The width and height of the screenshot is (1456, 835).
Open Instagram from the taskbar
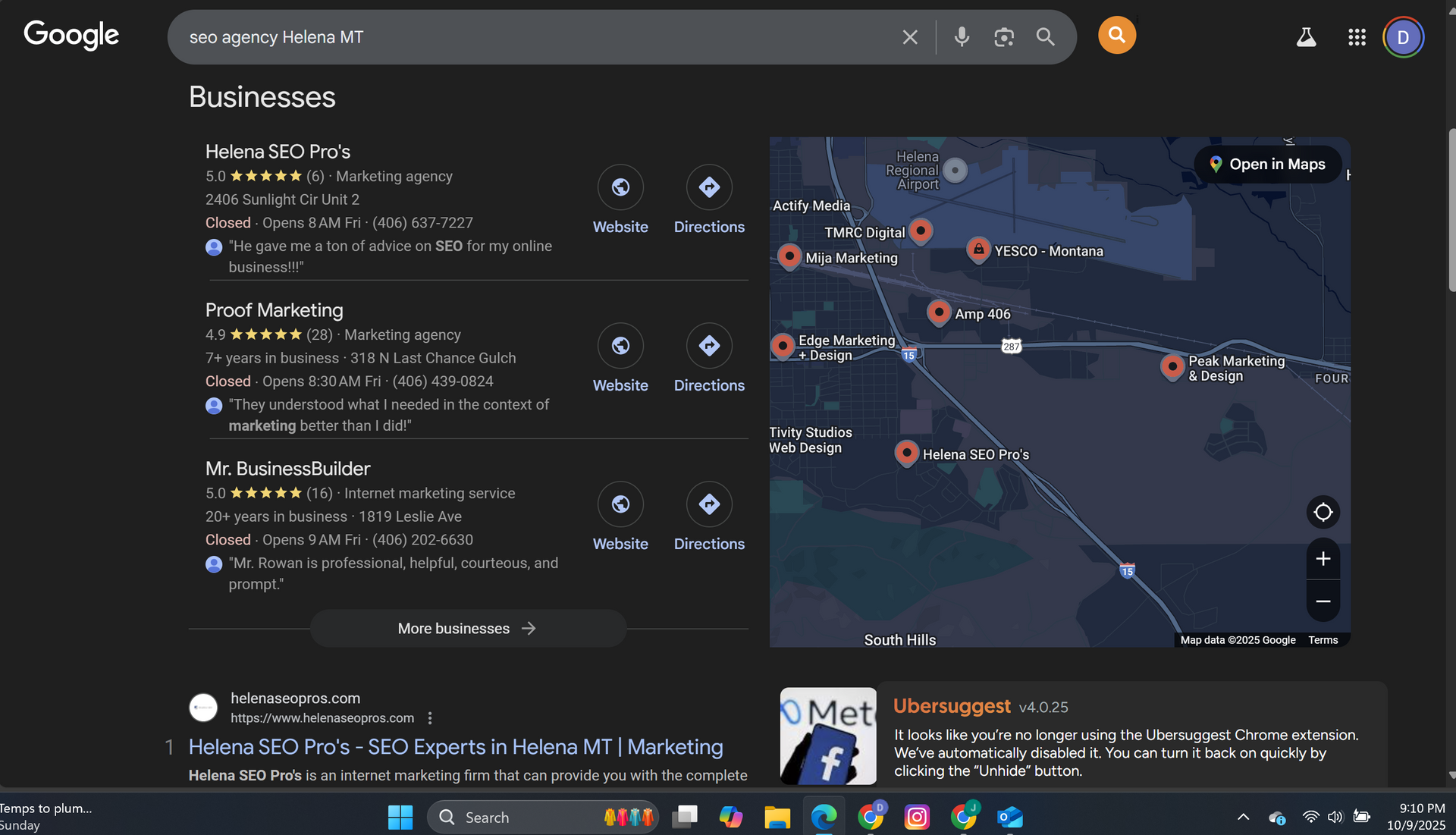[x=917, y=817]
